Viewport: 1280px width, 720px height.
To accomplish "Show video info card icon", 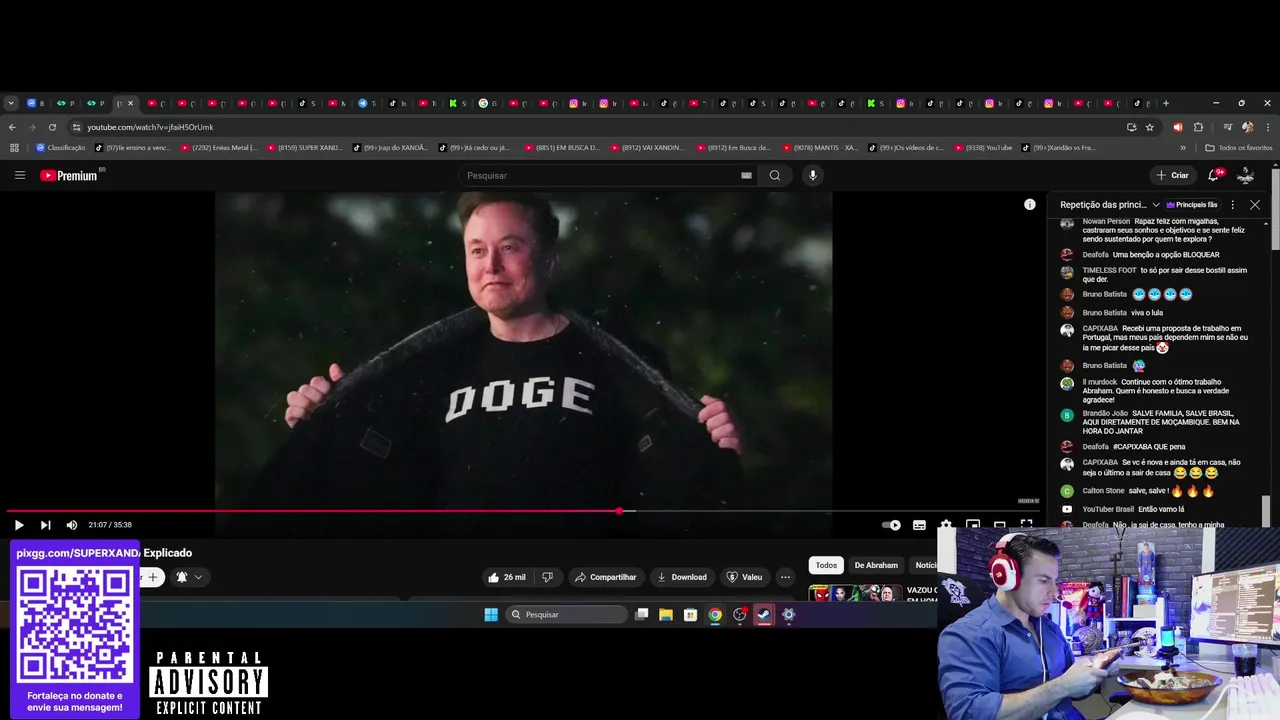I will 1029,204.
